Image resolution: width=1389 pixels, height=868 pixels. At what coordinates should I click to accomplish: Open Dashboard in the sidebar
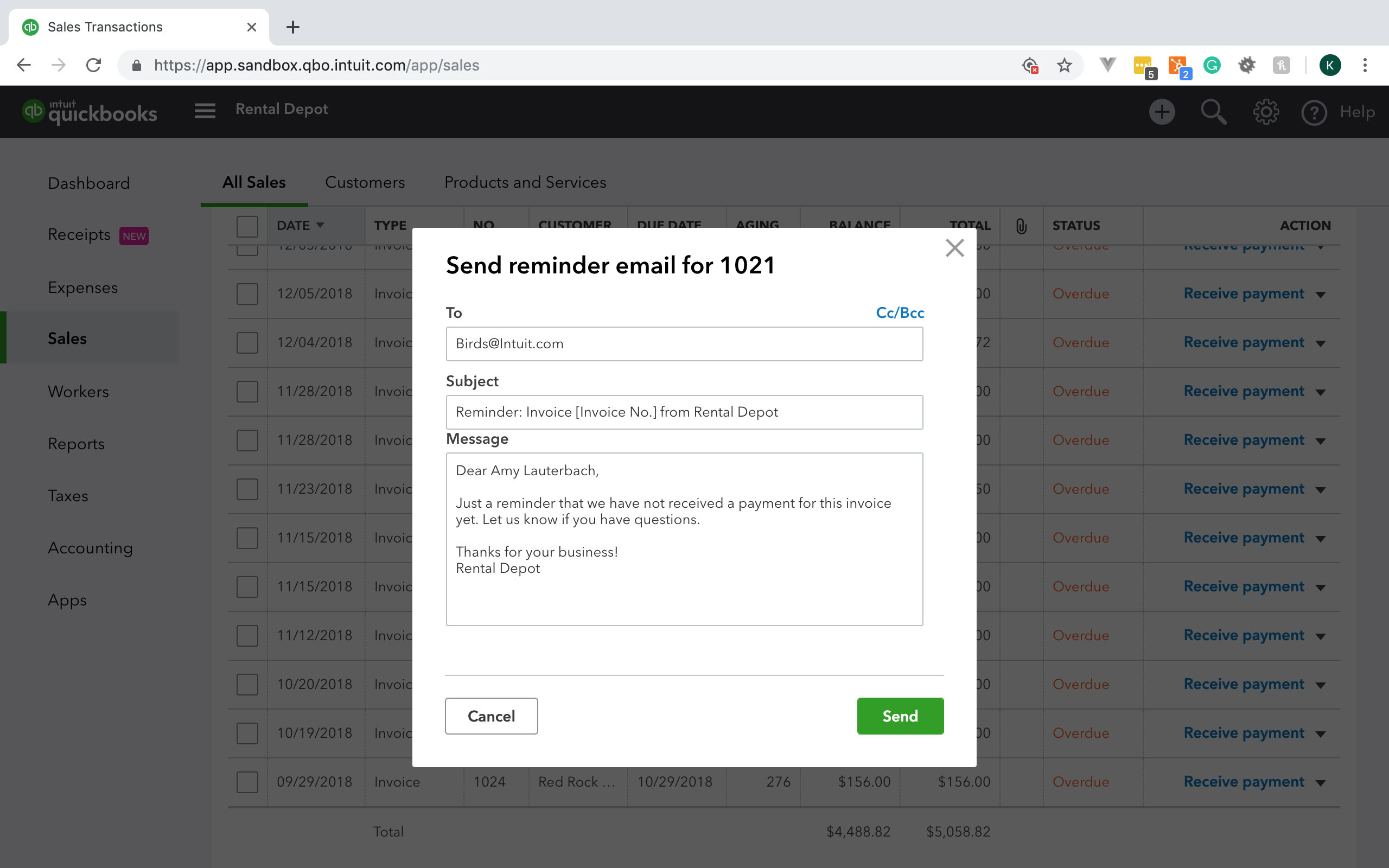tap(89, 183)
